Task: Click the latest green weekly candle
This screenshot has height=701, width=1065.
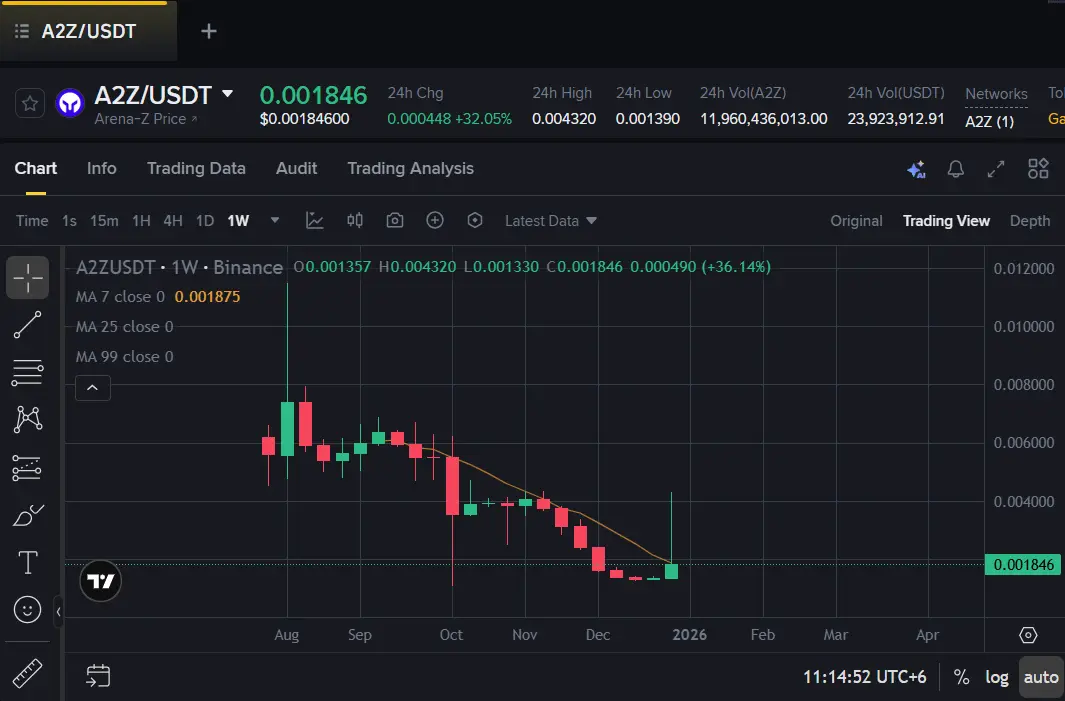Action: pyautogui.click(x=671, y=571)
